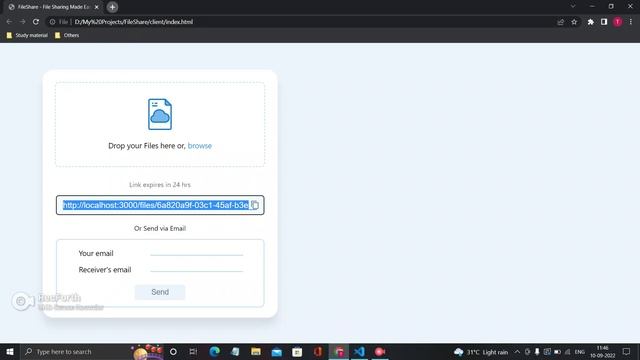
Task: Open the Others bookmark folder
Action: [67, 36]
